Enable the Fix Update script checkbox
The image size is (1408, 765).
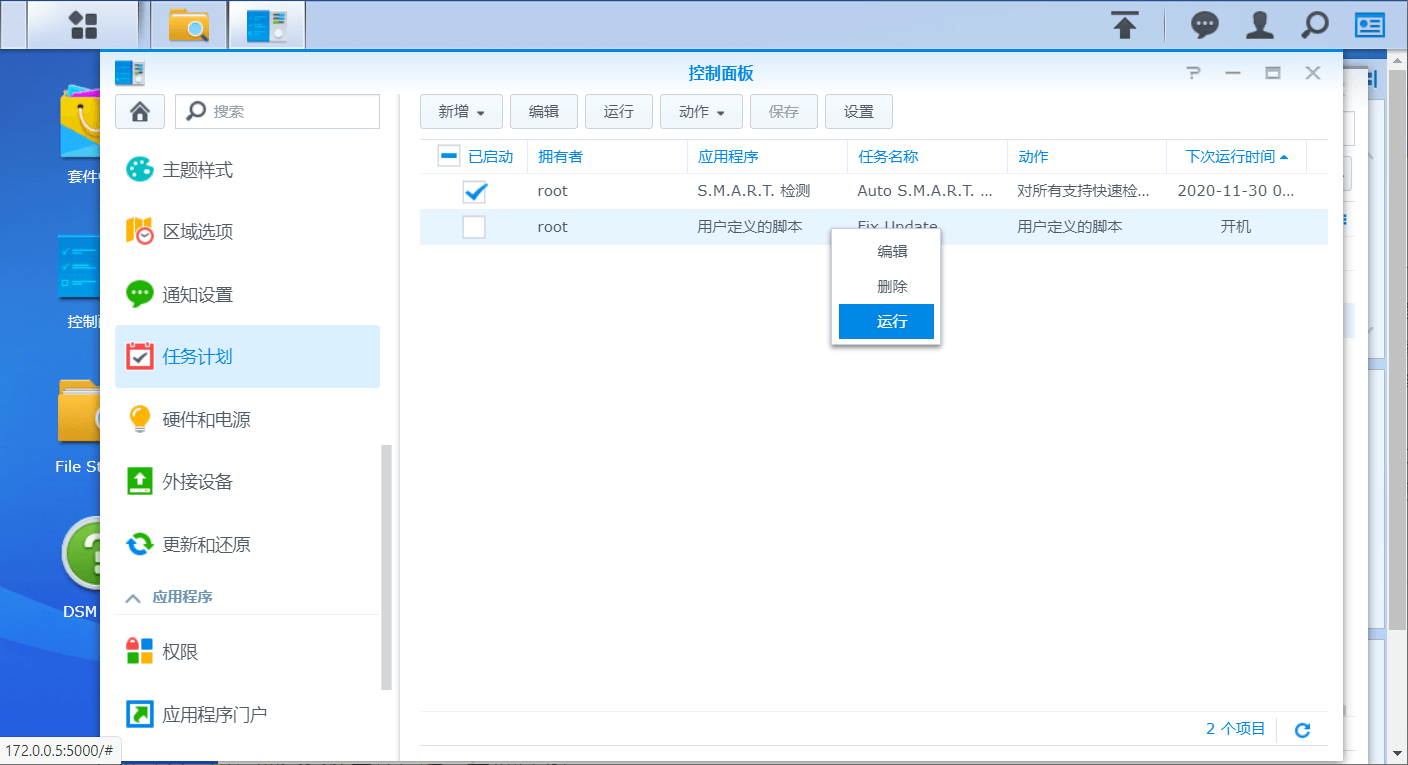click(x=474, y=226)
